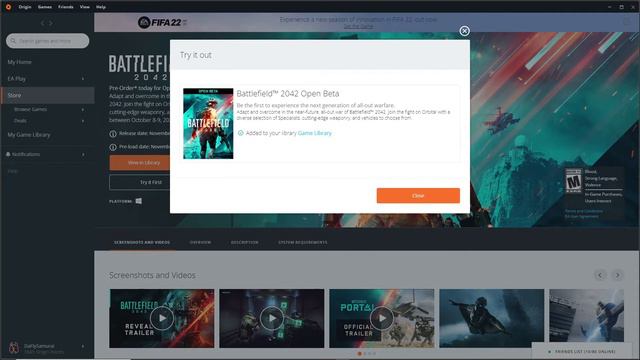Screen dimensions: 640x360
Task: Open the Game Library link in dialog
Action: [x=315, y=133]
